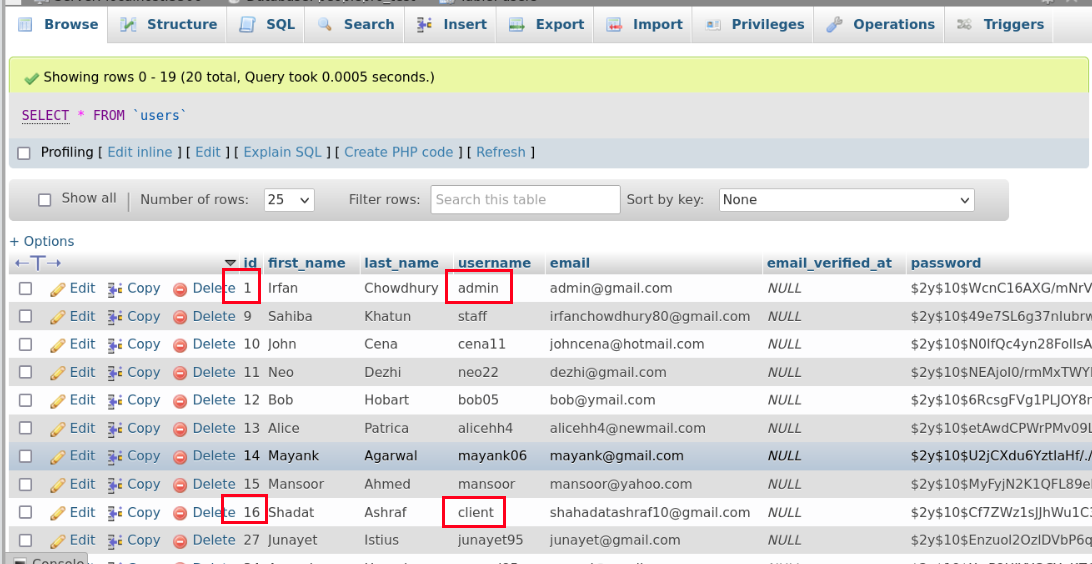Open the Sort by key dropdown
The width and height of the screenshot is (1092, 564).
[x=846, y=200]
